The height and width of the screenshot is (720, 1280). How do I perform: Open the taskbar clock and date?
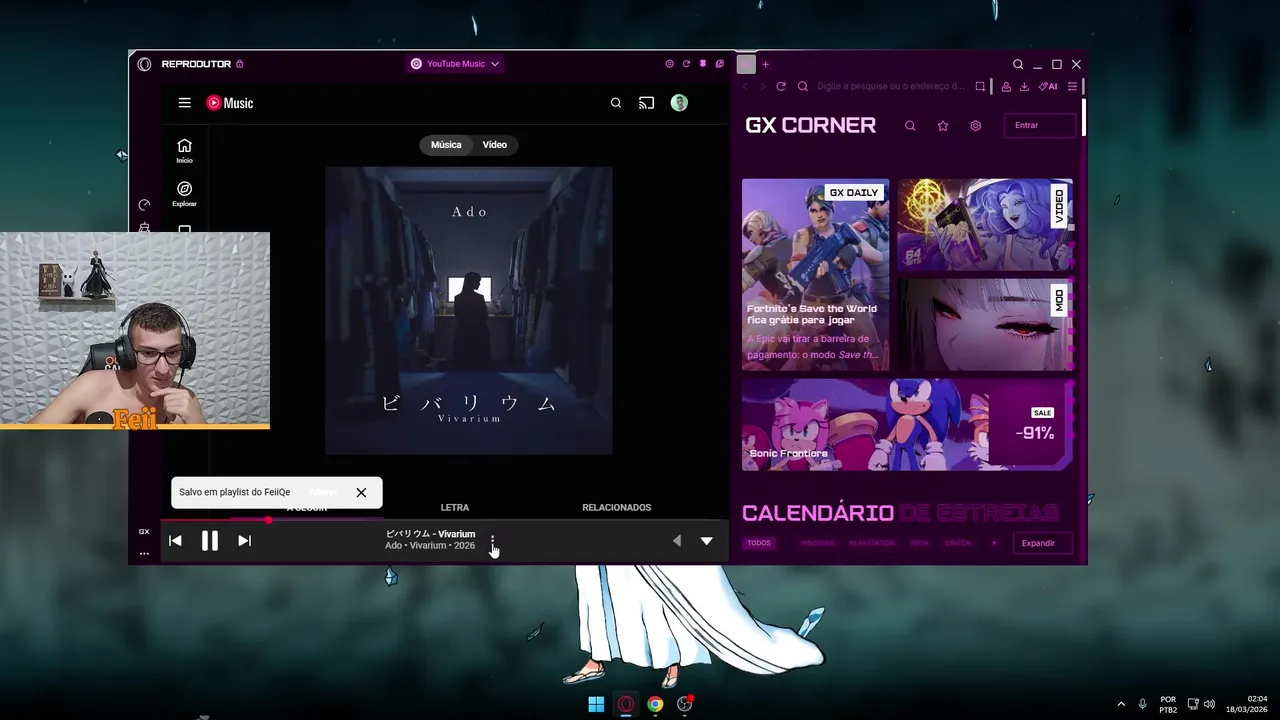(x=1247, y=704)
